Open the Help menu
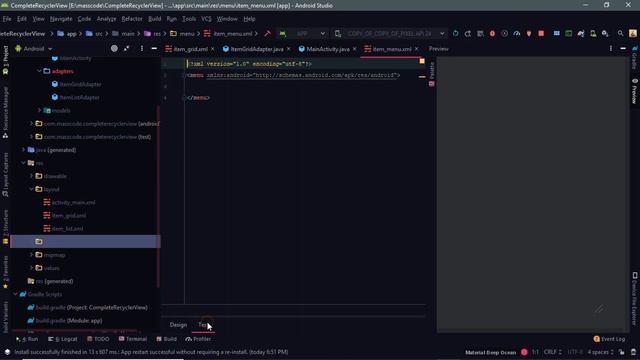 (x=249, y=19)
